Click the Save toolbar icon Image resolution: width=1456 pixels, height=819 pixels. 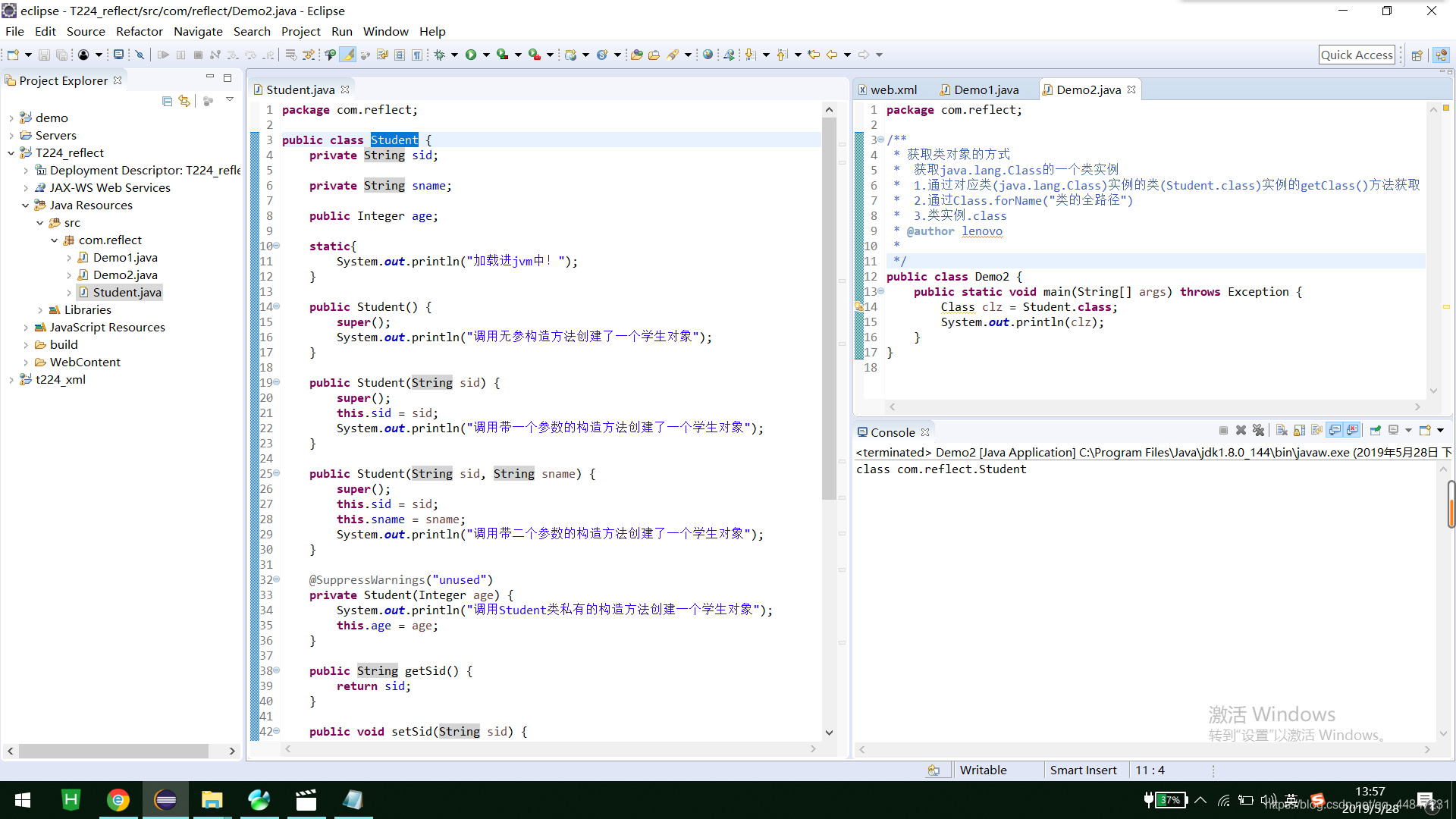pos(44,55)
